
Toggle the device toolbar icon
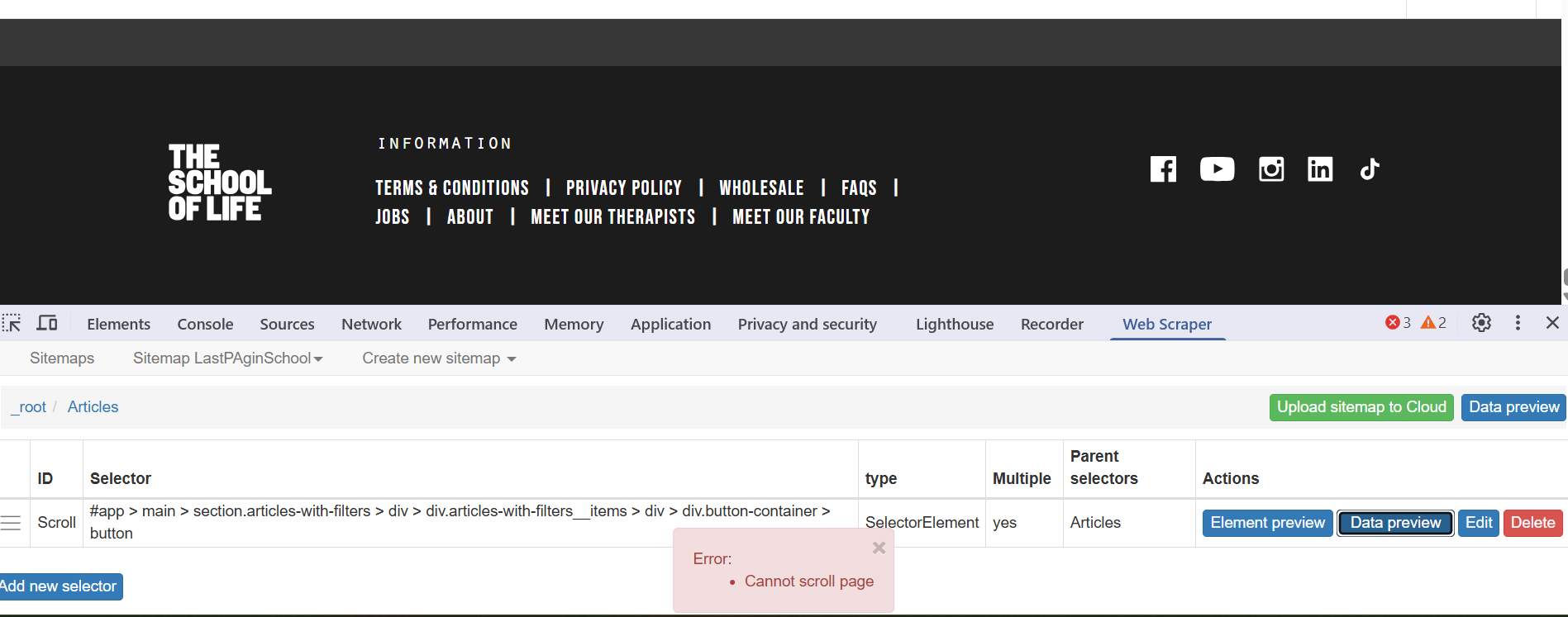[x=47, y=323]
